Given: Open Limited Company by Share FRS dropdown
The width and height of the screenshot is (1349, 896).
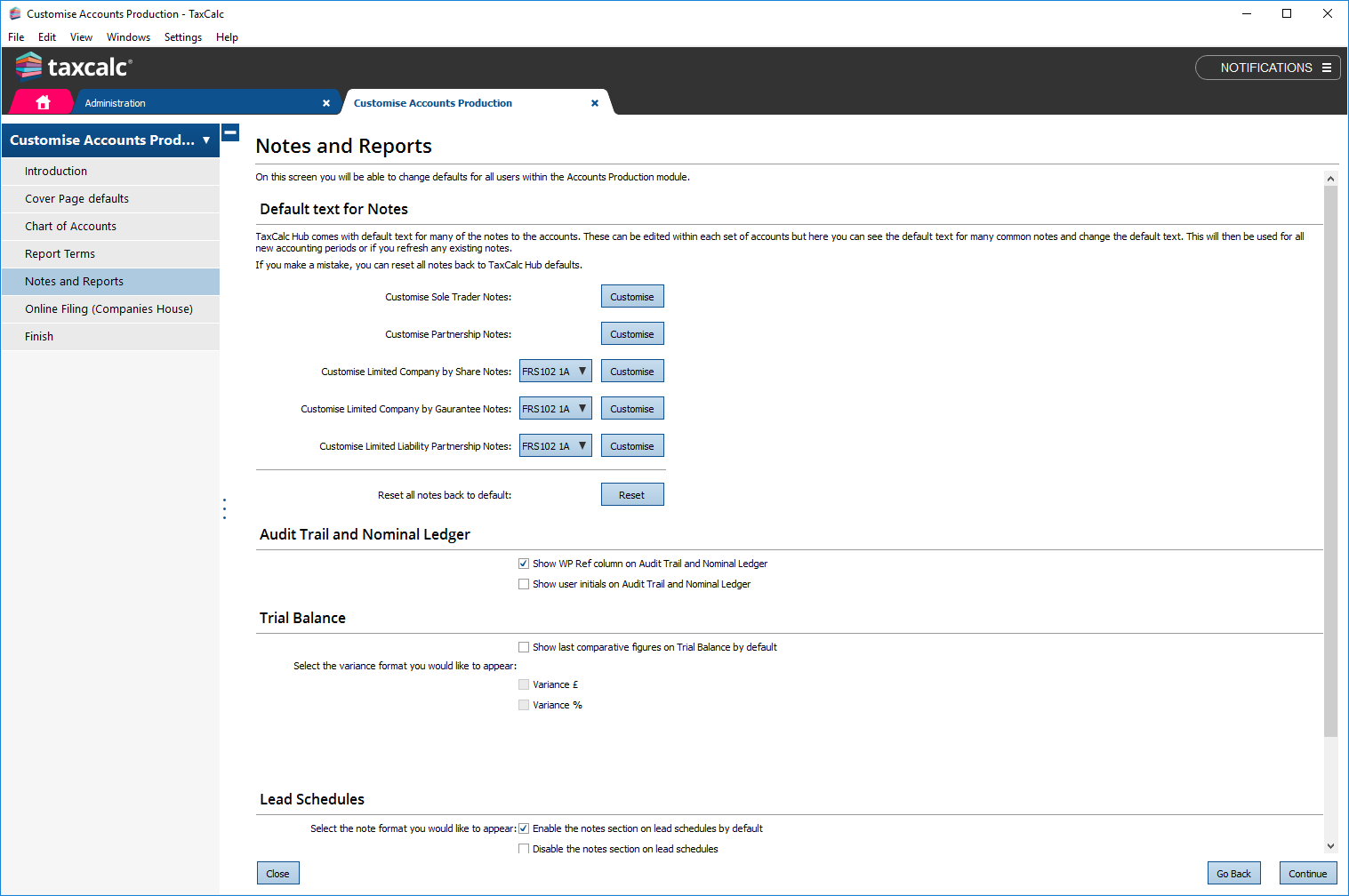Looking at the screenshot, I should [555, 372].
